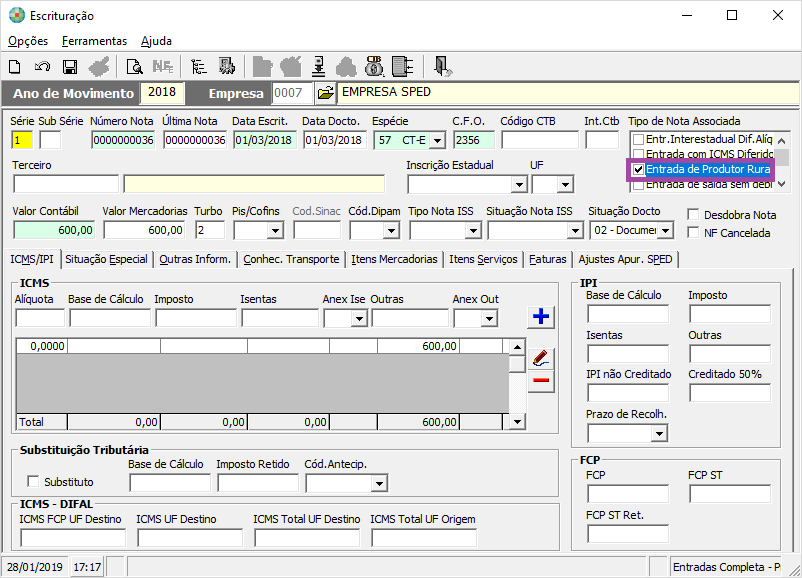Open the document search magnifier icon

click(134, 66)
